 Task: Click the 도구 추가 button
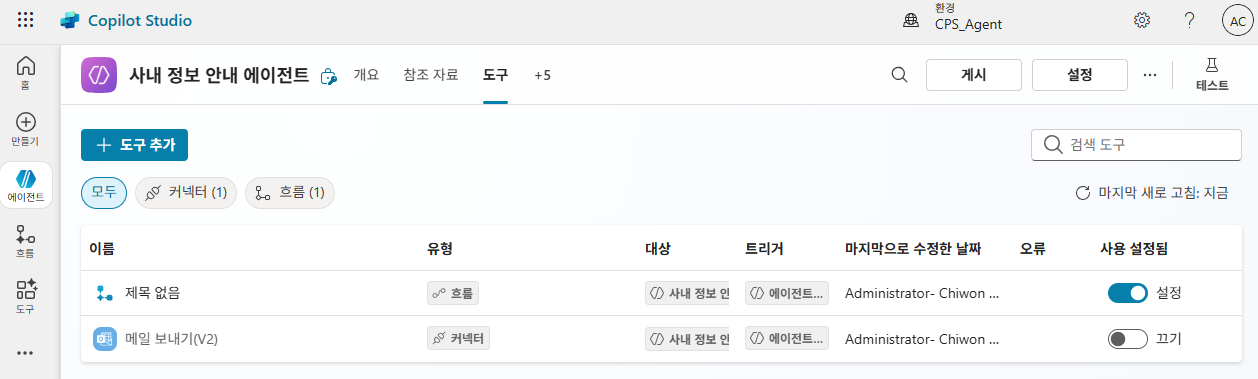134,145
